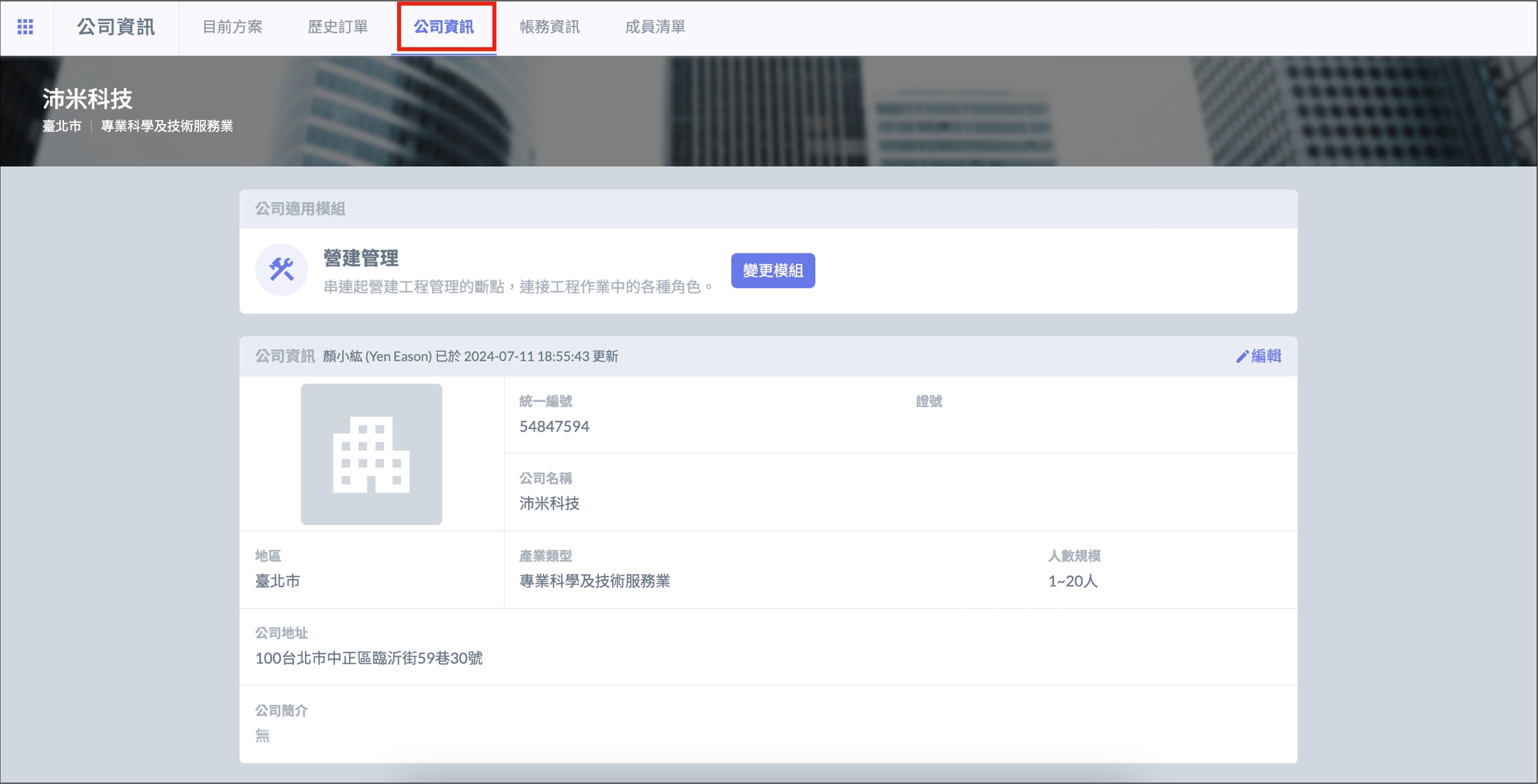
Task: Open the 成員清單 tab
Action: tap(655, 27)
